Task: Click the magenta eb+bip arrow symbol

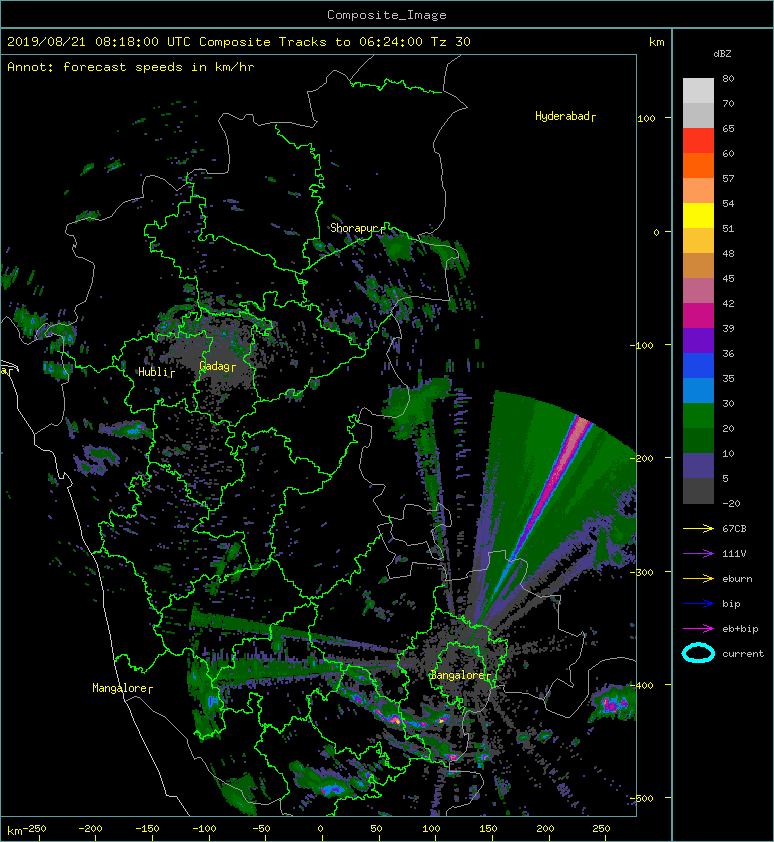Action: click(x=698, y=629)
